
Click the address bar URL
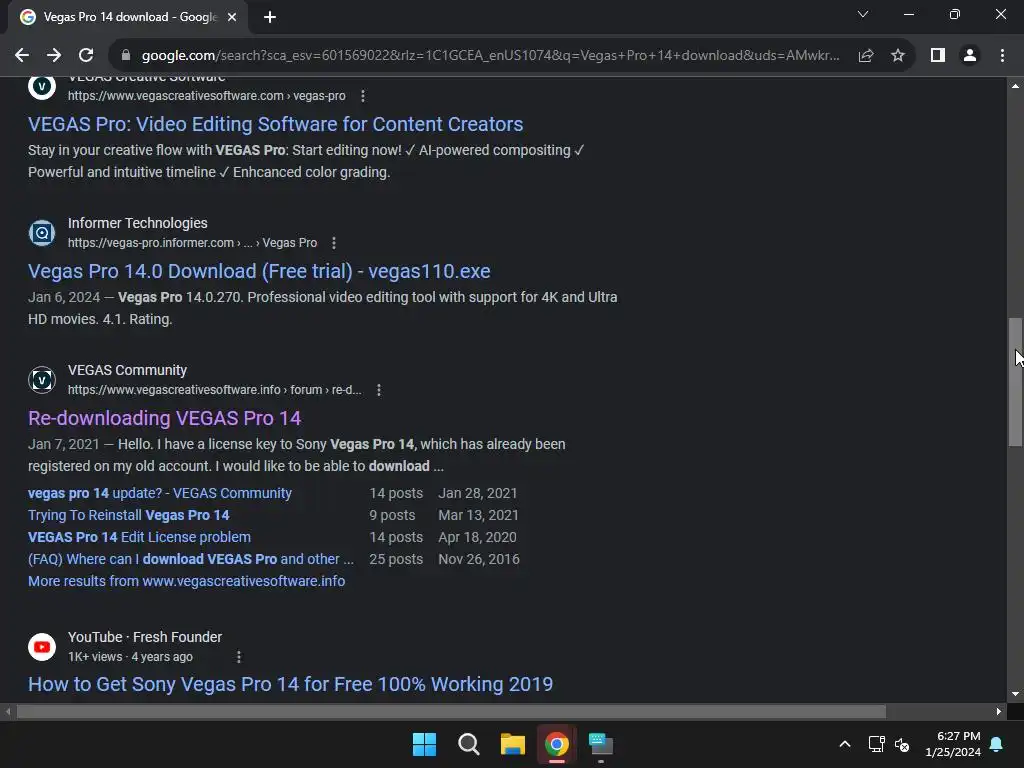(x=490, y=56)
